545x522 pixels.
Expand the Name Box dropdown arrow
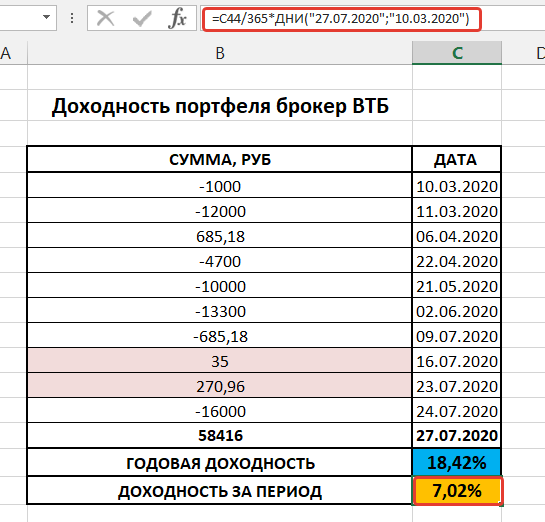46,17
